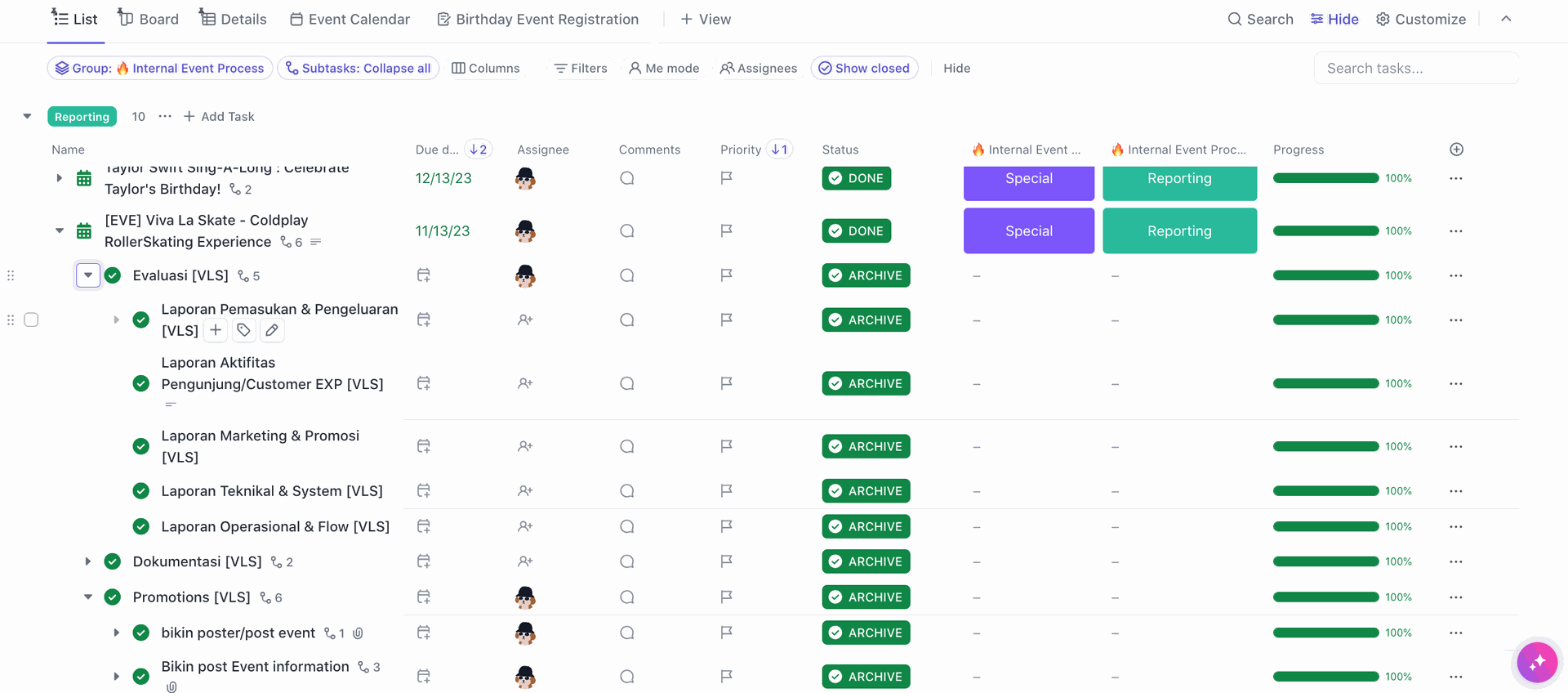Viewport: 1568px width, 693px height.
Task: Click assignee avatar for Taylor Swift task
Action: pyautogui.click(x=525, y=178)
